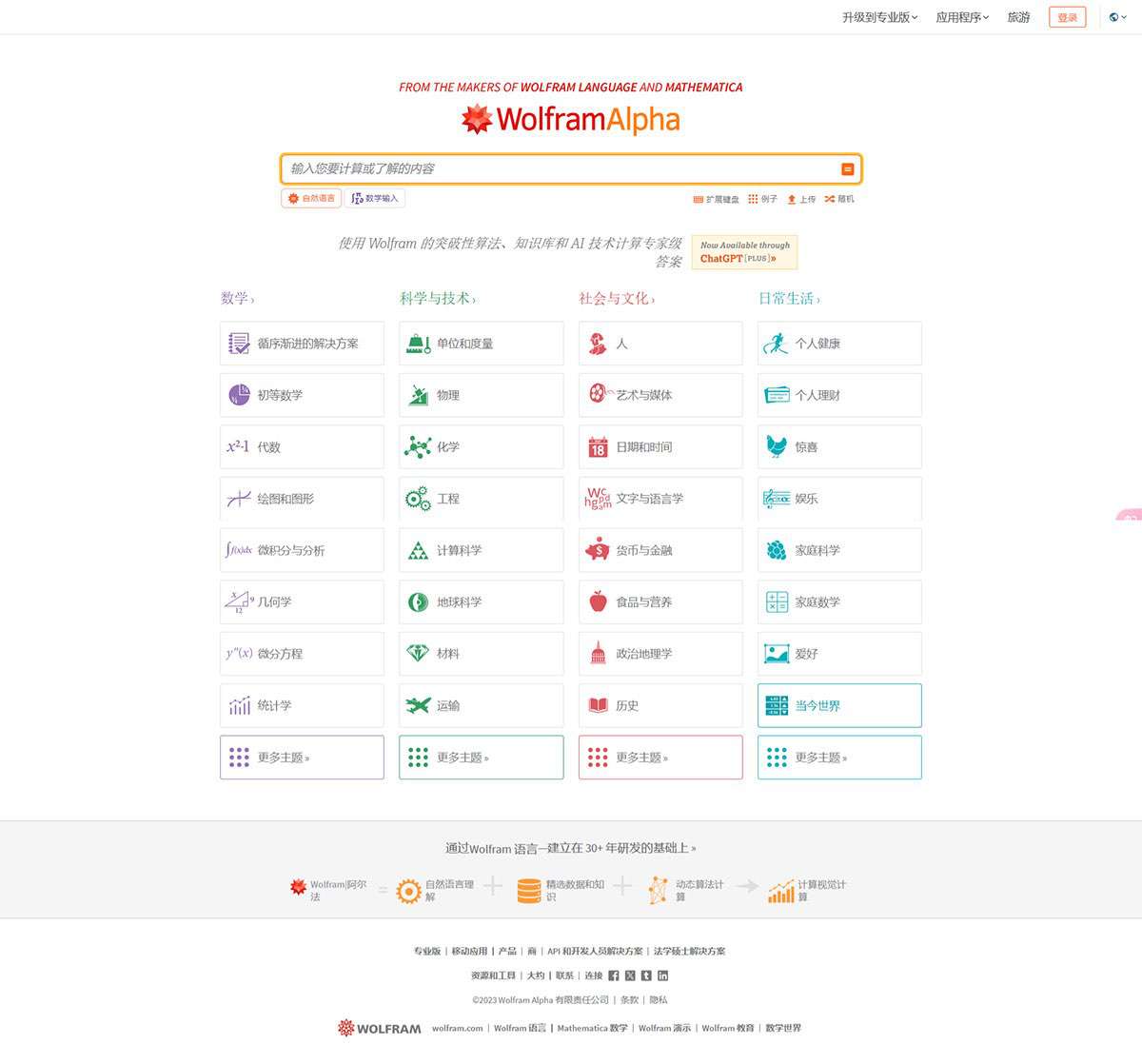1142x1064 pixels.
Task: Open Household math (家庭数学) tile
Action: (x=839, y=602)
